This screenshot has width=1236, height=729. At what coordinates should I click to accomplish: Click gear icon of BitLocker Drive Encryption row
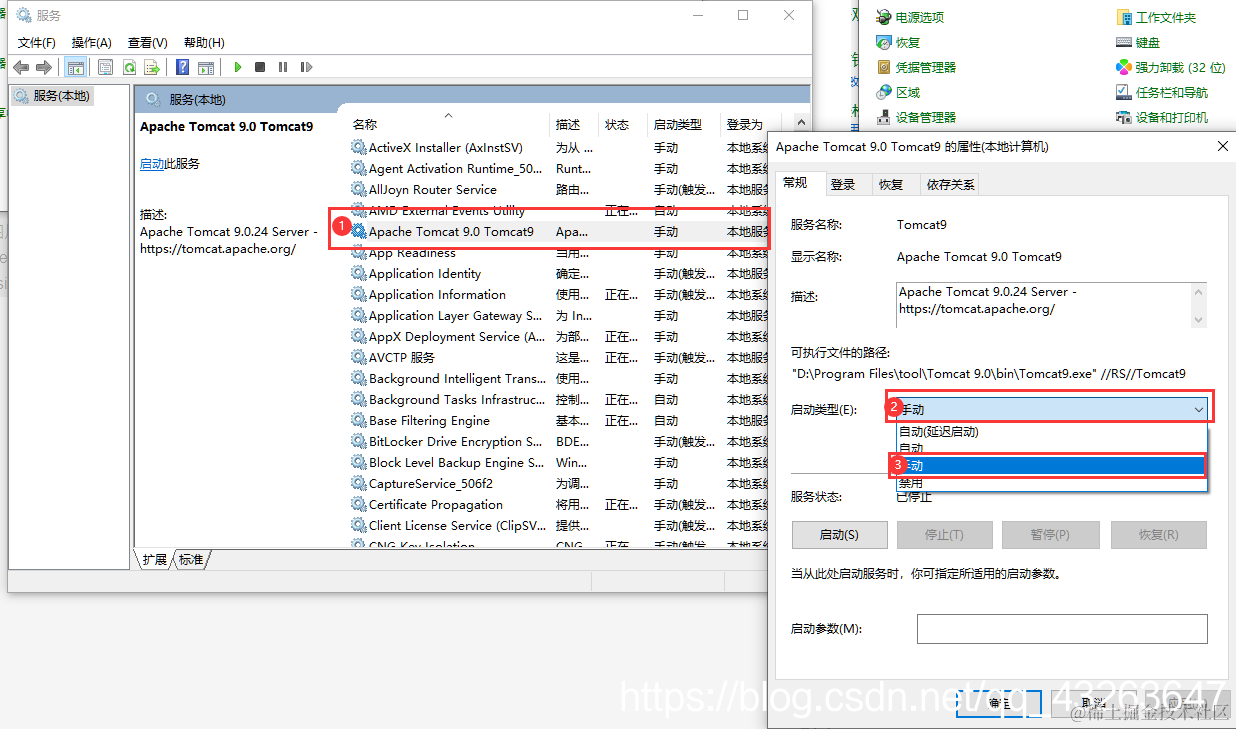[x=359, y=441]
